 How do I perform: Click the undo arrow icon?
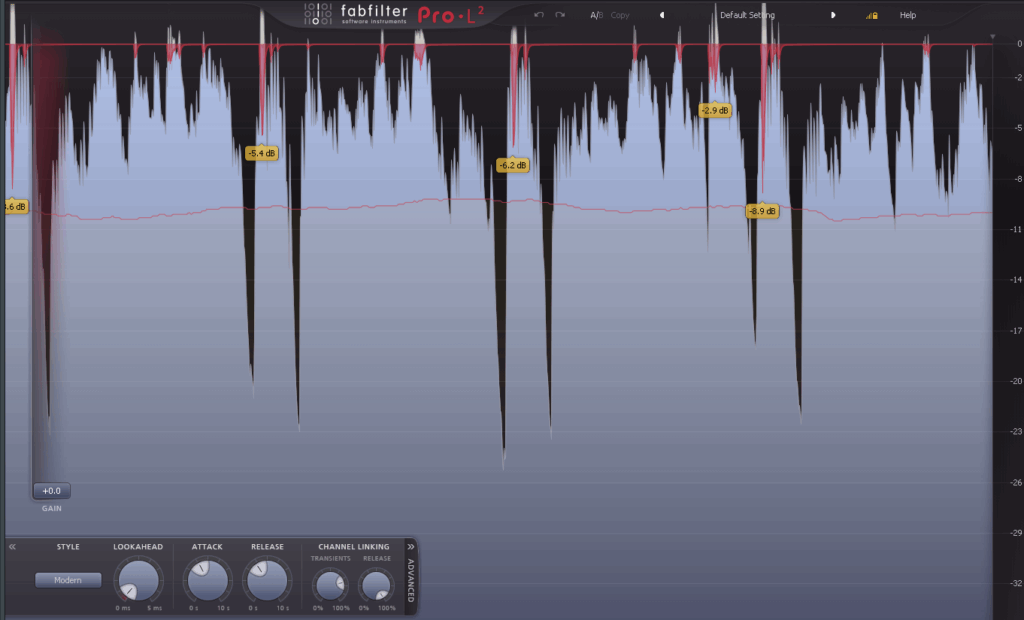539,15
